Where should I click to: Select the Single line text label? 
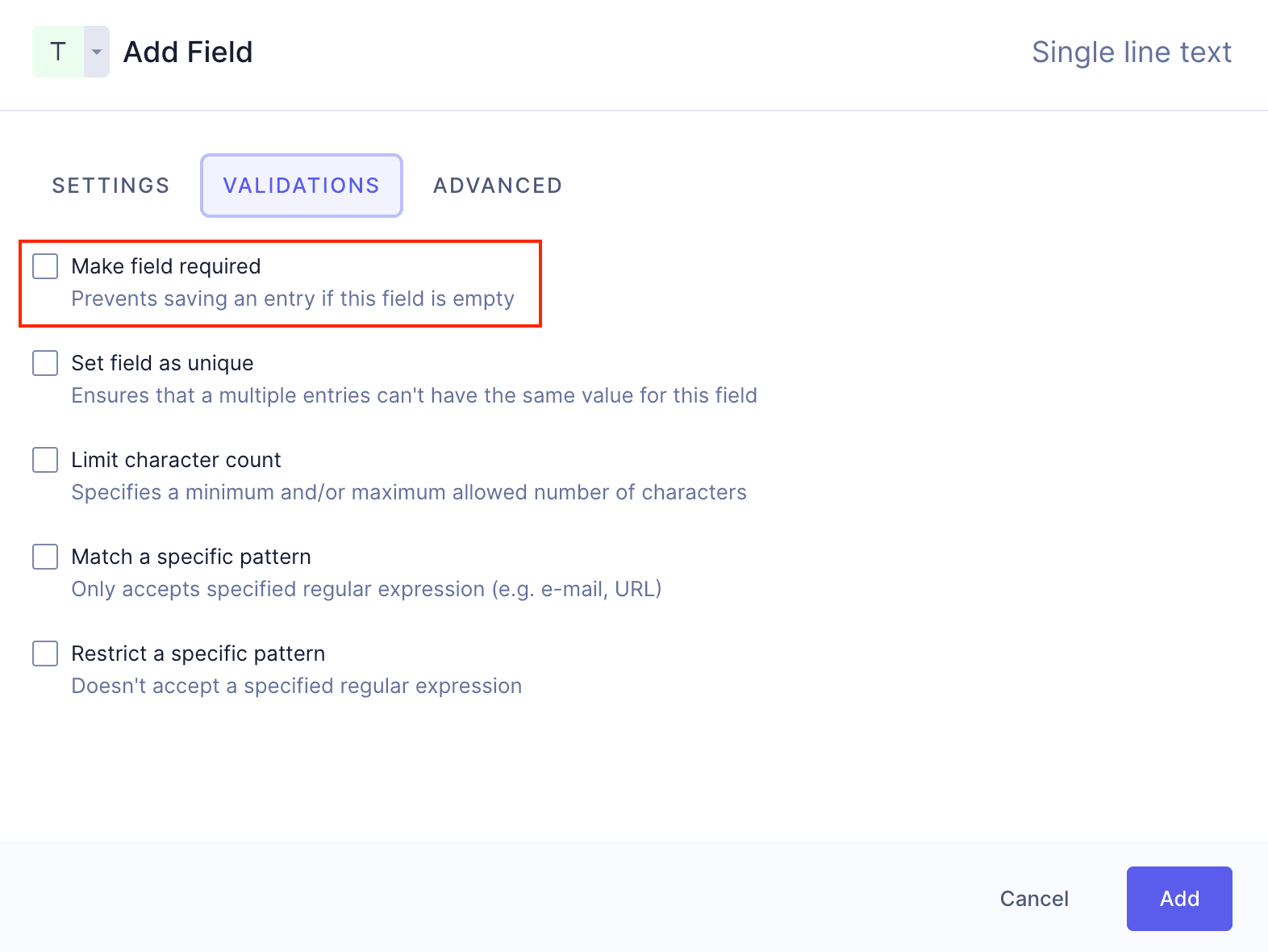click(x=1132, y=51)
